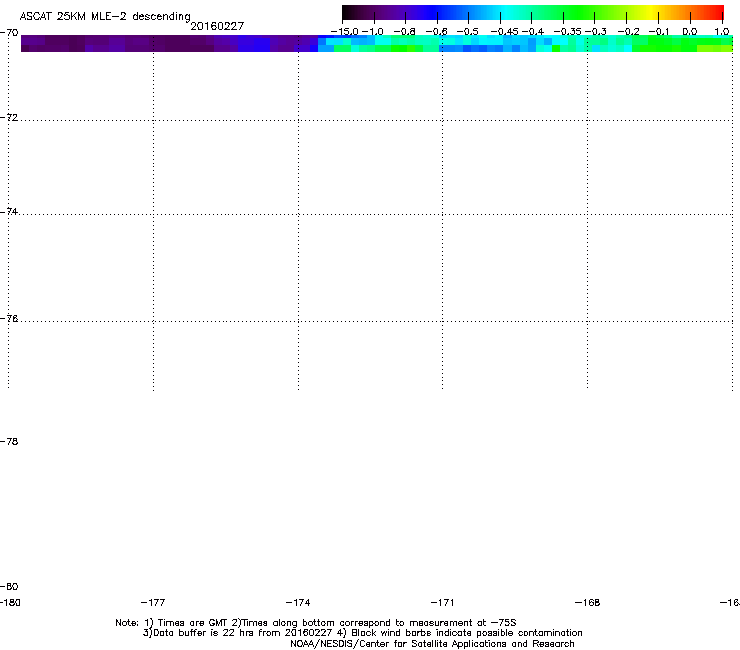Viewport: 740px width, 650px height.
Task: Click the -0.4 colorbar label
Action: 533,32
